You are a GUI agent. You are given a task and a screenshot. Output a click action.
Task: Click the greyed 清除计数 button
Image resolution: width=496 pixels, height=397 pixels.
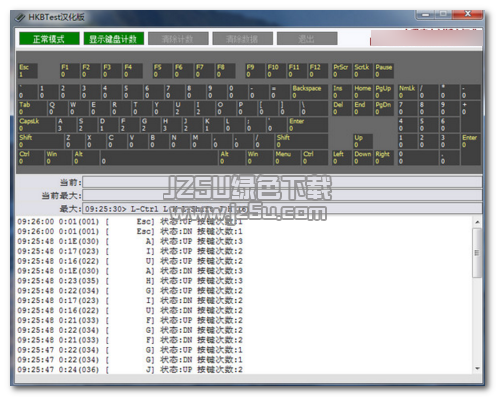[x=178, y=39]
